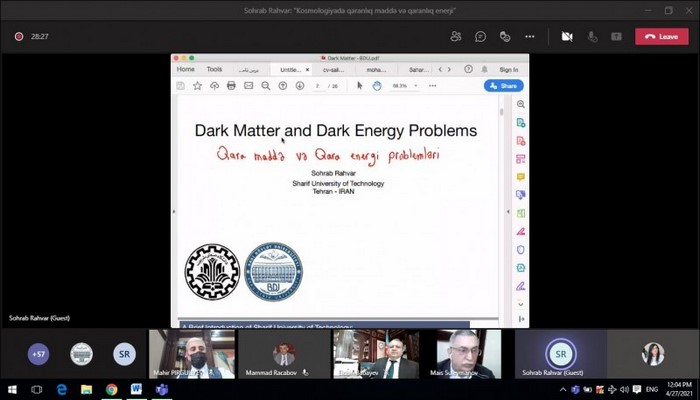This screenshot has width=700, height=400.
Task: Open Google Chrome from the taskbar
Action: click(111, 389)
